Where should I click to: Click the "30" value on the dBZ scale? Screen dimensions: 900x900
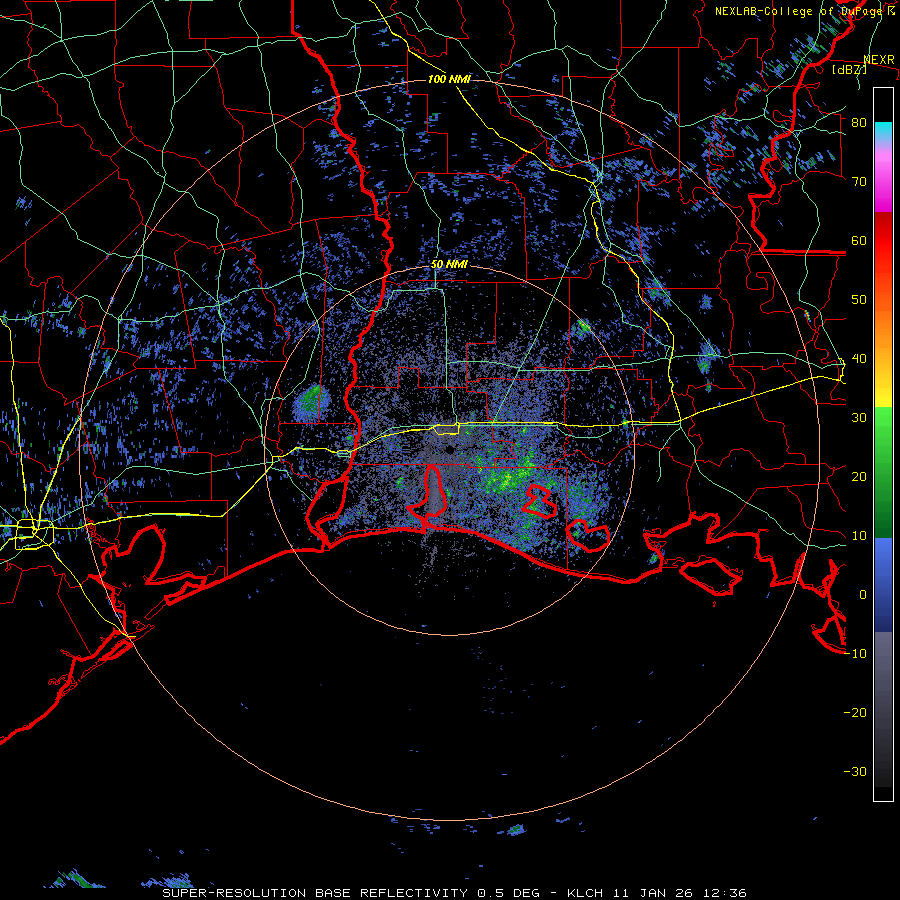tap(859, 417)
